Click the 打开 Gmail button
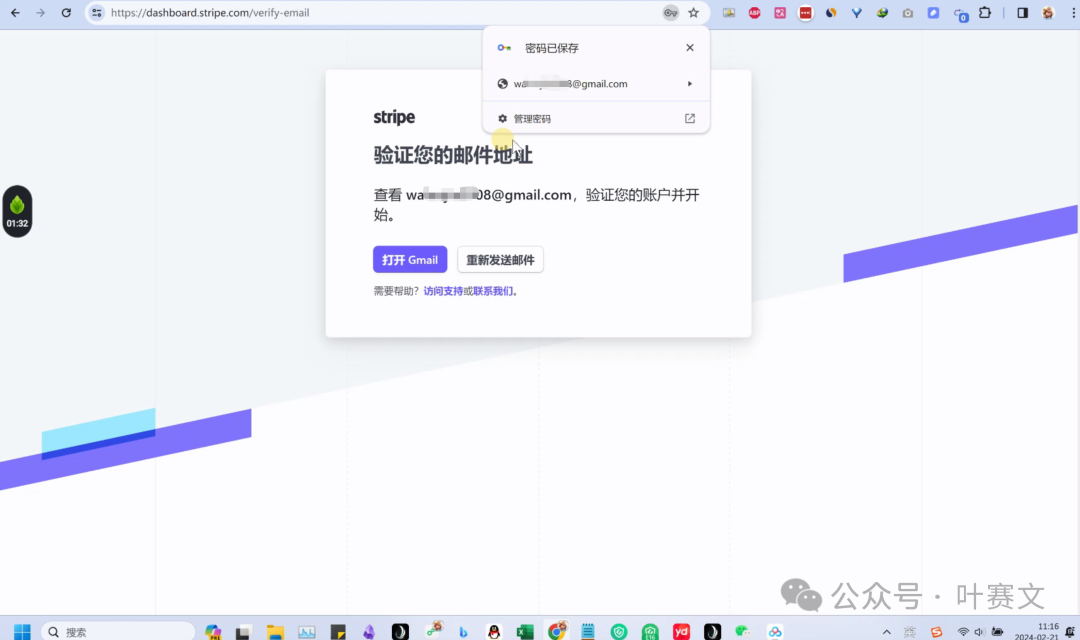 410,260
